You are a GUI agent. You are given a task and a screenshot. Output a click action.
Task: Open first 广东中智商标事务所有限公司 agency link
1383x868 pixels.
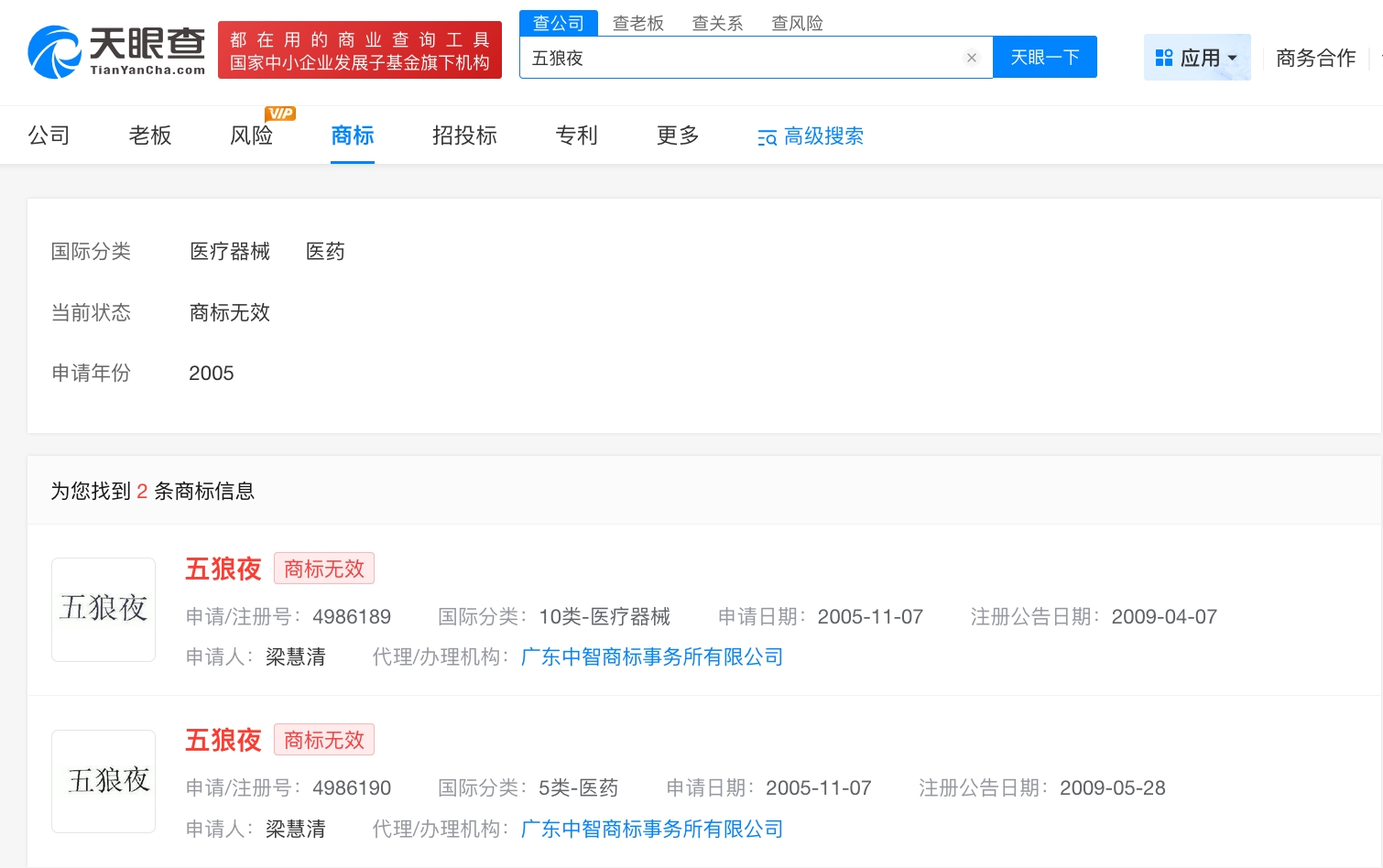click(x=651, y=657)
